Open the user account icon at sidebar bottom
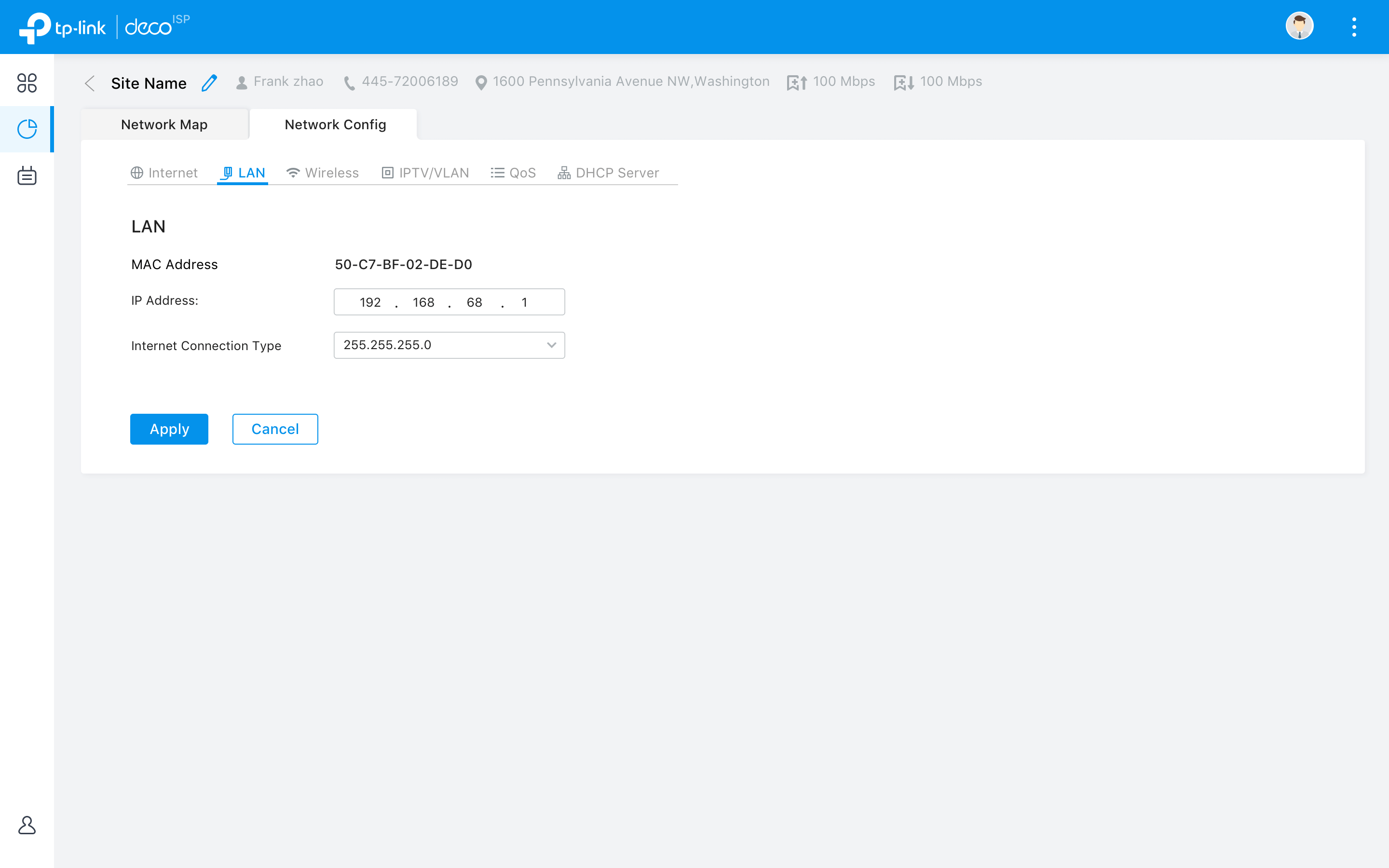 27,825
